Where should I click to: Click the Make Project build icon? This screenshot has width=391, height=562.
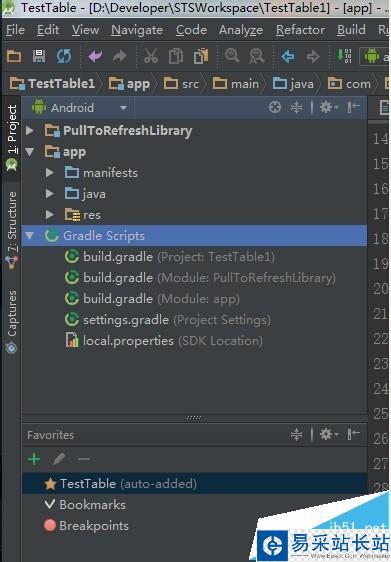pyautogui.click(x=344, y=56)
